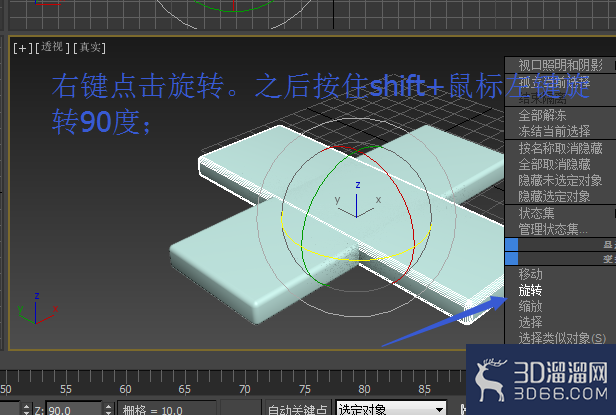Choose 全部解冻 from the context menu

(542, 115)
